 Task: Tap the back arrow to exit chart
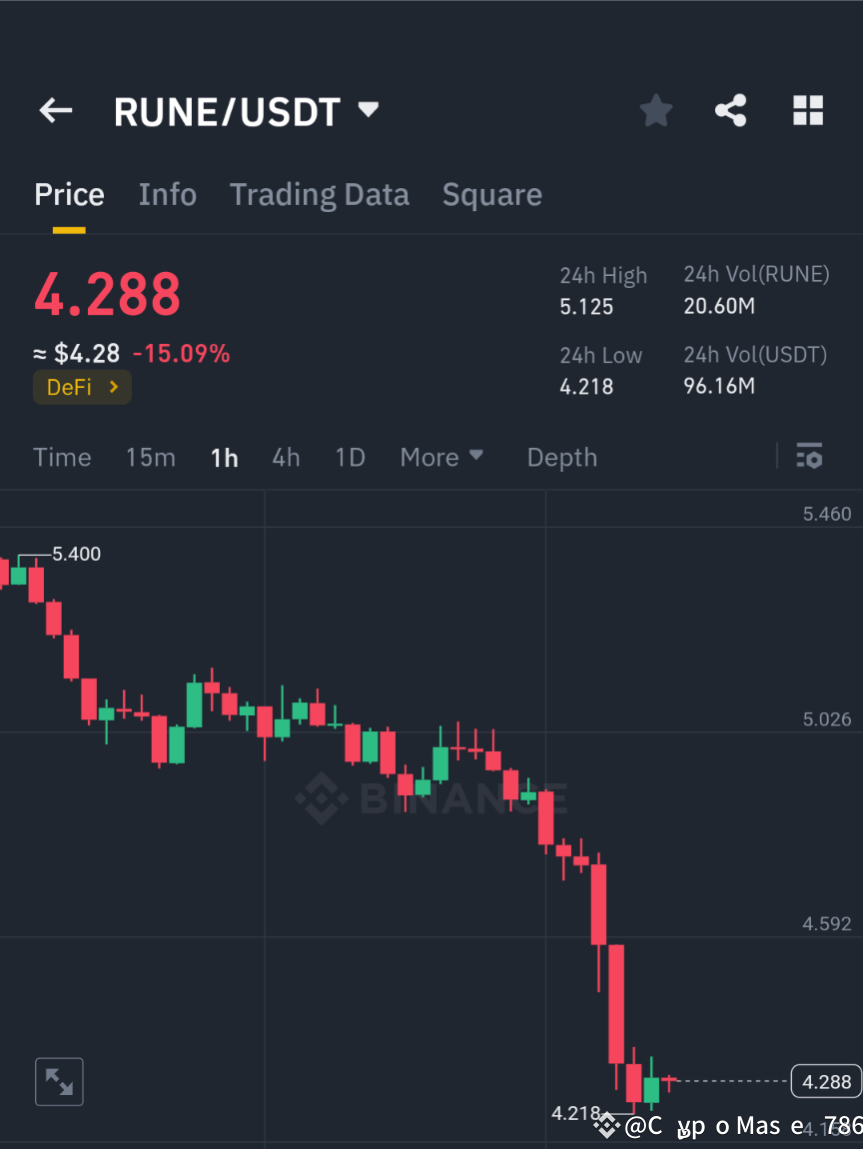click(55, 110)
